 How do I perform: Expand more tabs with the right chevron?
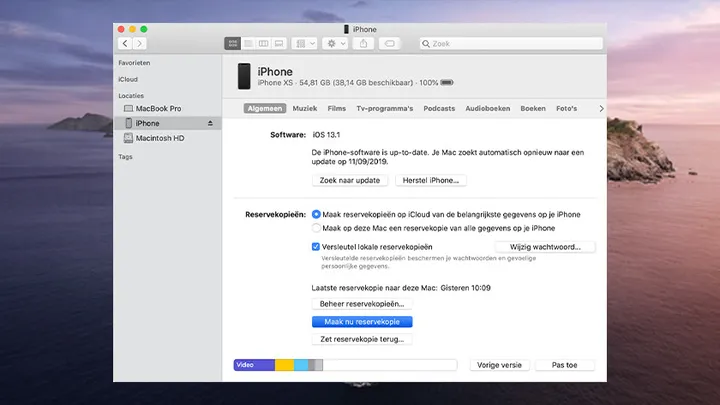coord(601,108)
